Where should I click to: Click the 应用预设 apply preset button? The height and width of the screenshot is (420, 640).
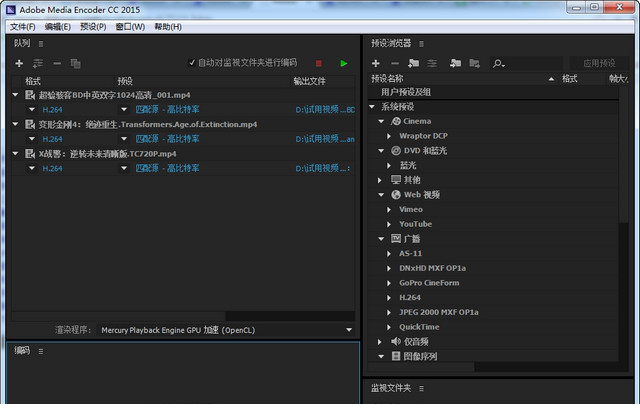click(x=599, y=63)
